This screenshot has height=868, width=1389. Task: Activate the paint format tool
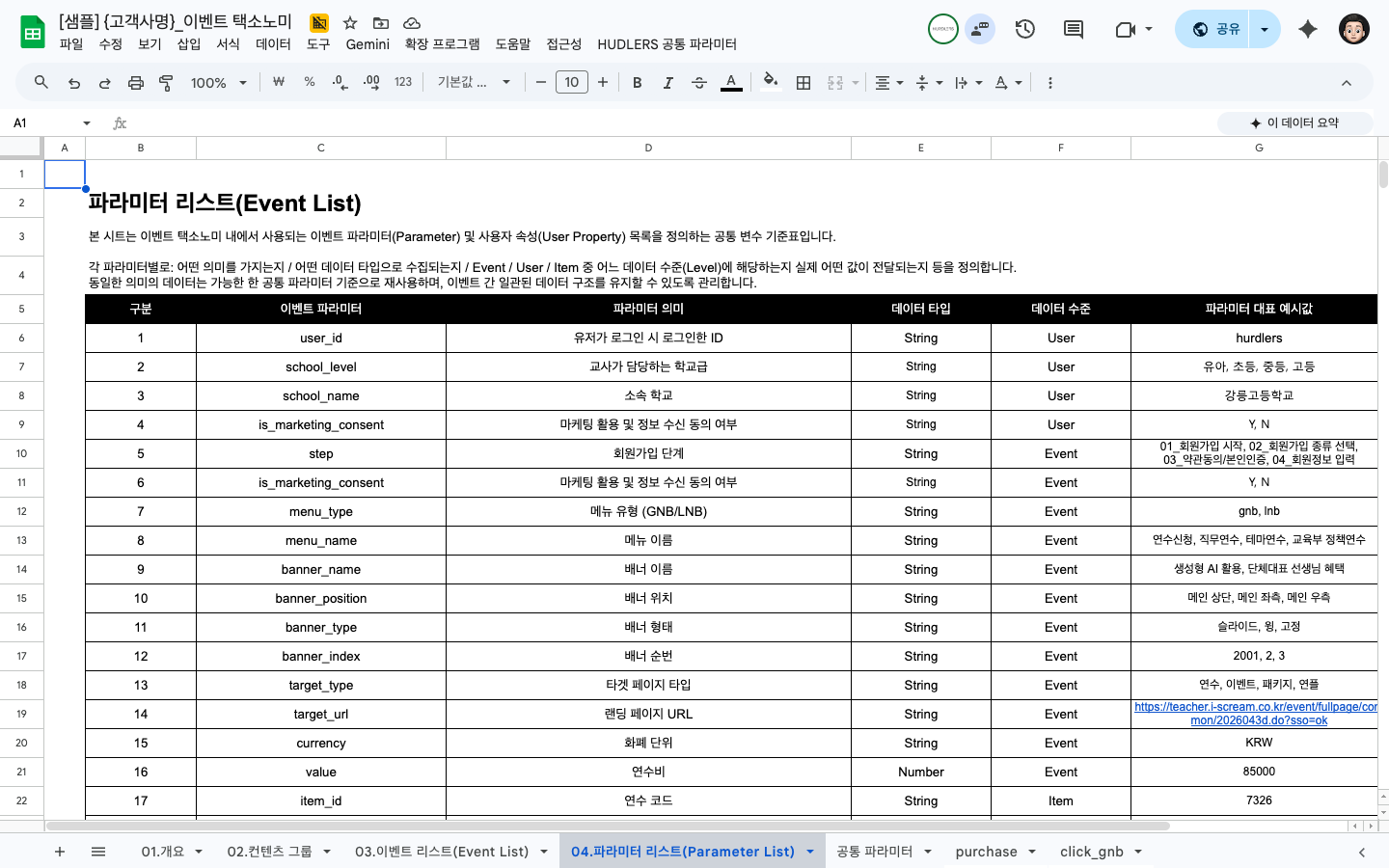[166, 83]
